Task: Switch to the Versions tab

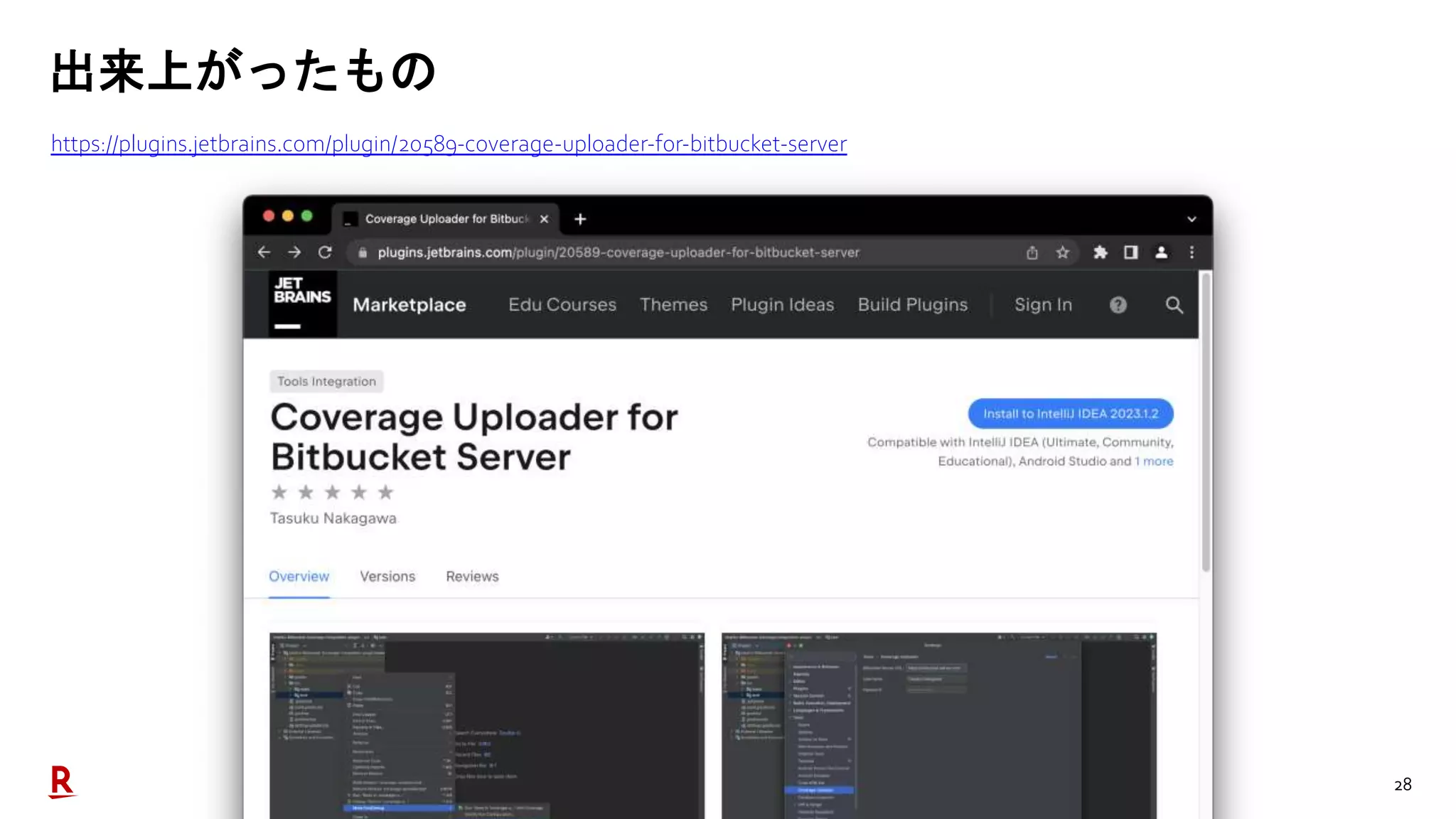Action: pyautogui.click(x=387, y=577)
